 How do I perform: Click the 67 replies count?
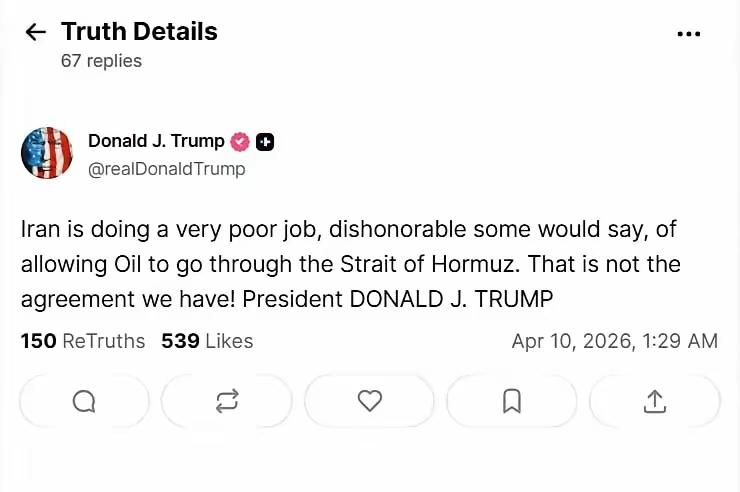tap(101, 61)
